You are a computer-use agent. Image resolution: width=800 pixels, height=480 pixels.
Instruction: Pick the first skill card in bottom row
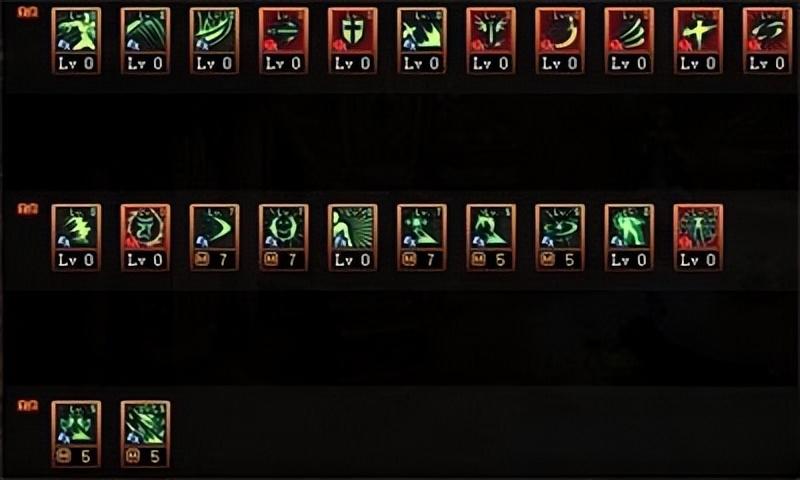point(77,434)
